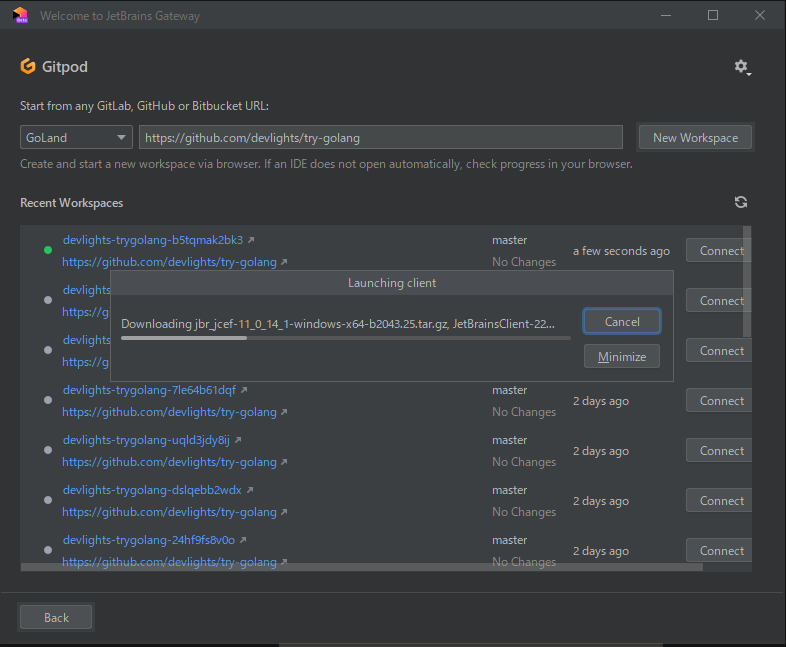The image size is (786, 647).
Task: Click arrow icon after GitHub URL under dslqebb2wdx
Action: pyautogui.click(x=284, y=512)
